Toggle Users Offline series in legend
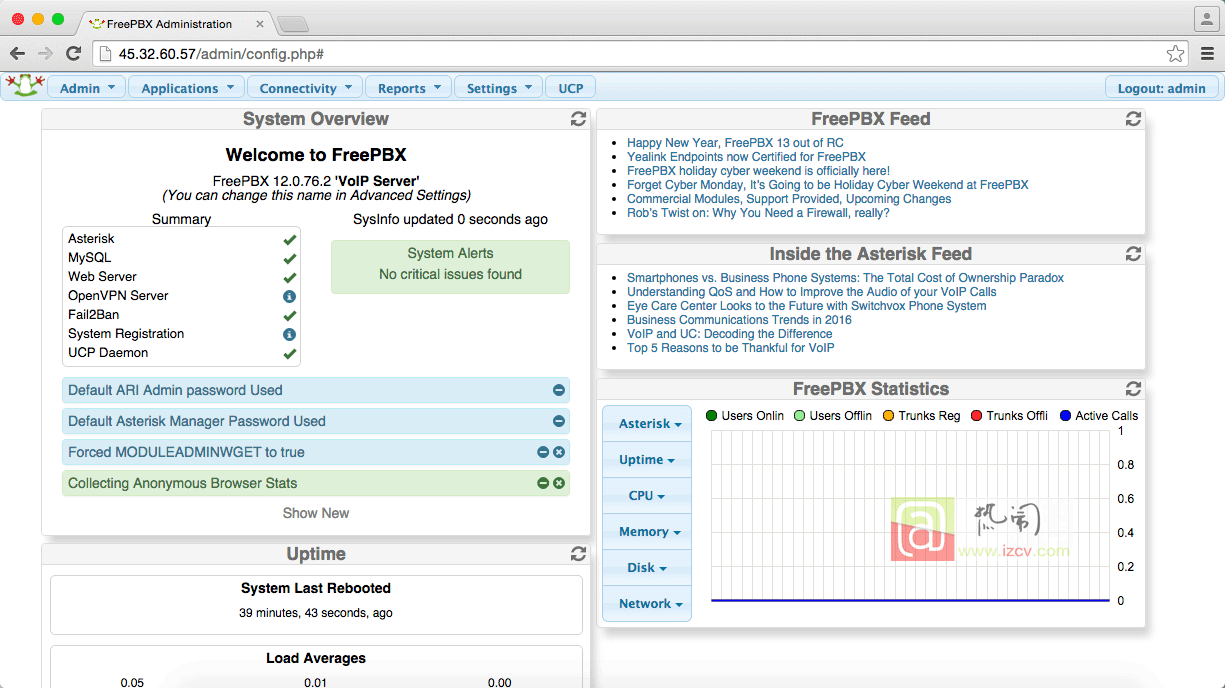1225x688 pixels. pyautogui.click(x=833, y=415)
